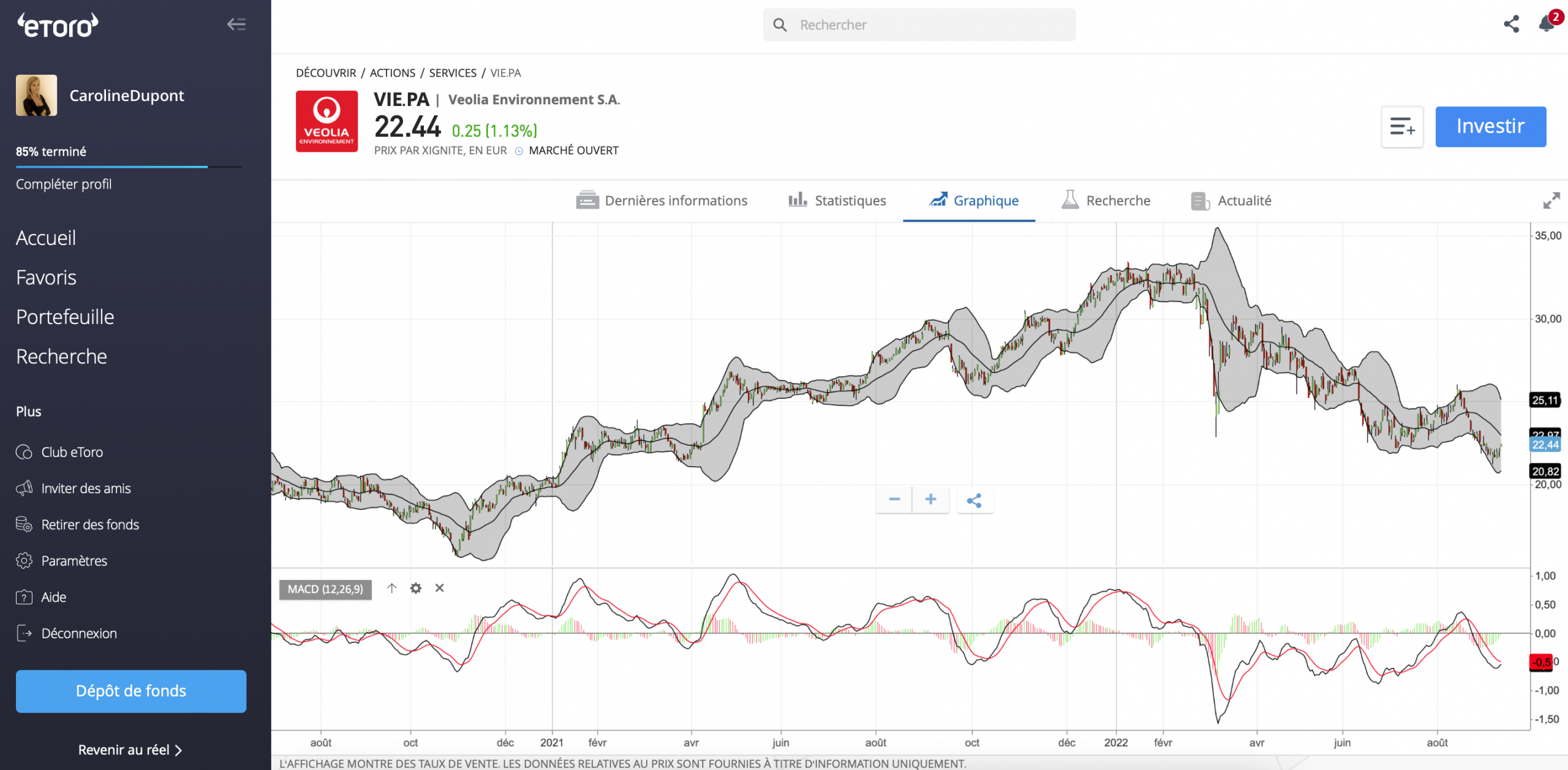The width and height of the screenshot is (1568, 770).
Task: Click the VIE.PA ticker heading
Action: pyautogui.click(x=402, y=99)
